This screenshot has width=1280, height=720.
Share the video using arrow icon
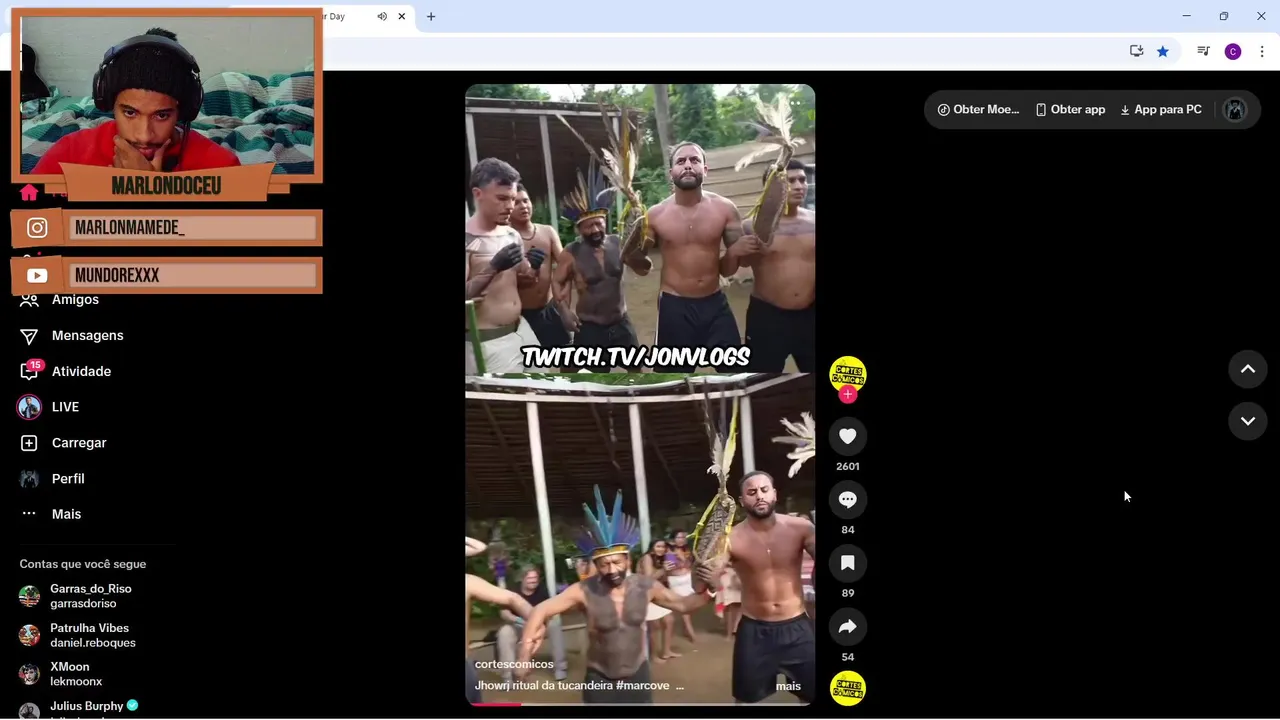[x=847, y=627]
